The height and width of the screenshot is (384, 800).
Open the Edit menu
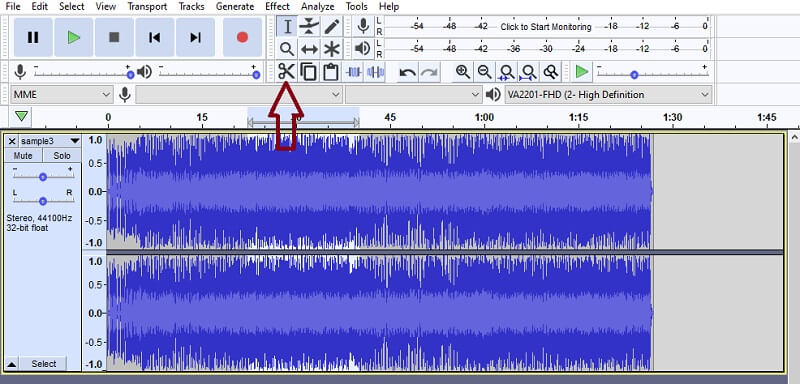click(40, 7)
